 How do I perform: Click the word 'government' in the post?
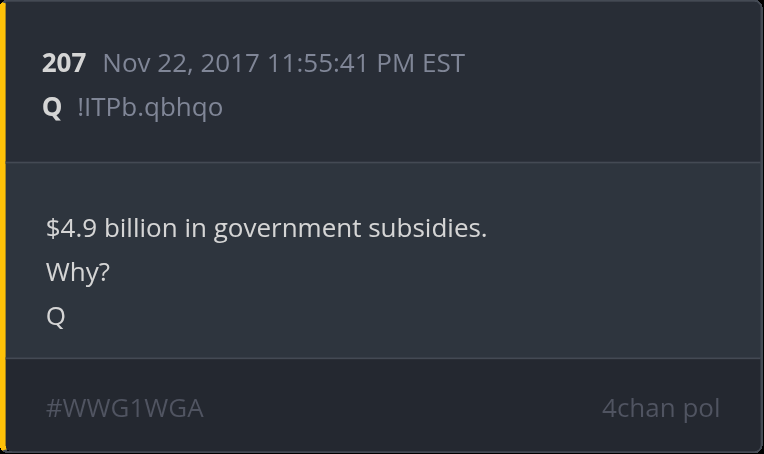[287, 229]
